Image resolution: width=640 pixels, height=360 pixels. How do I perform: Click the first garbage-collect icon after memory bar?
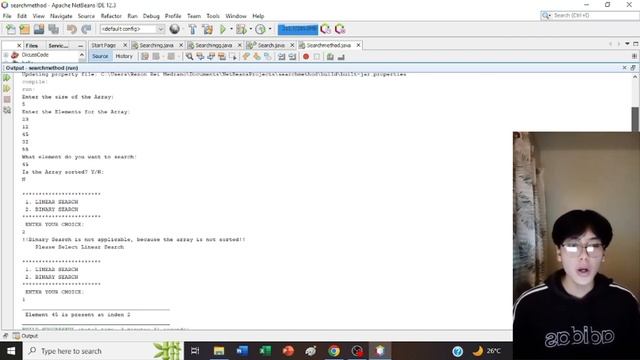(x=325, y=29)
